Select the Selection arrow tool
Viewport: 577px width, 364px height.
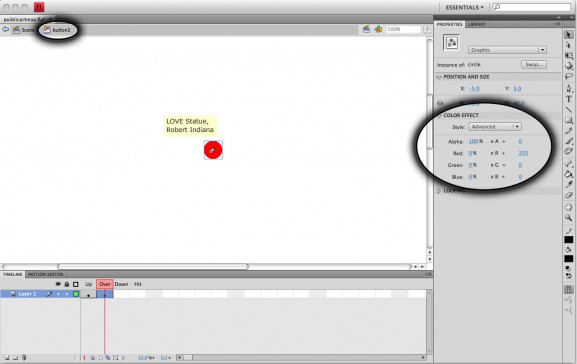pos(569,35)
